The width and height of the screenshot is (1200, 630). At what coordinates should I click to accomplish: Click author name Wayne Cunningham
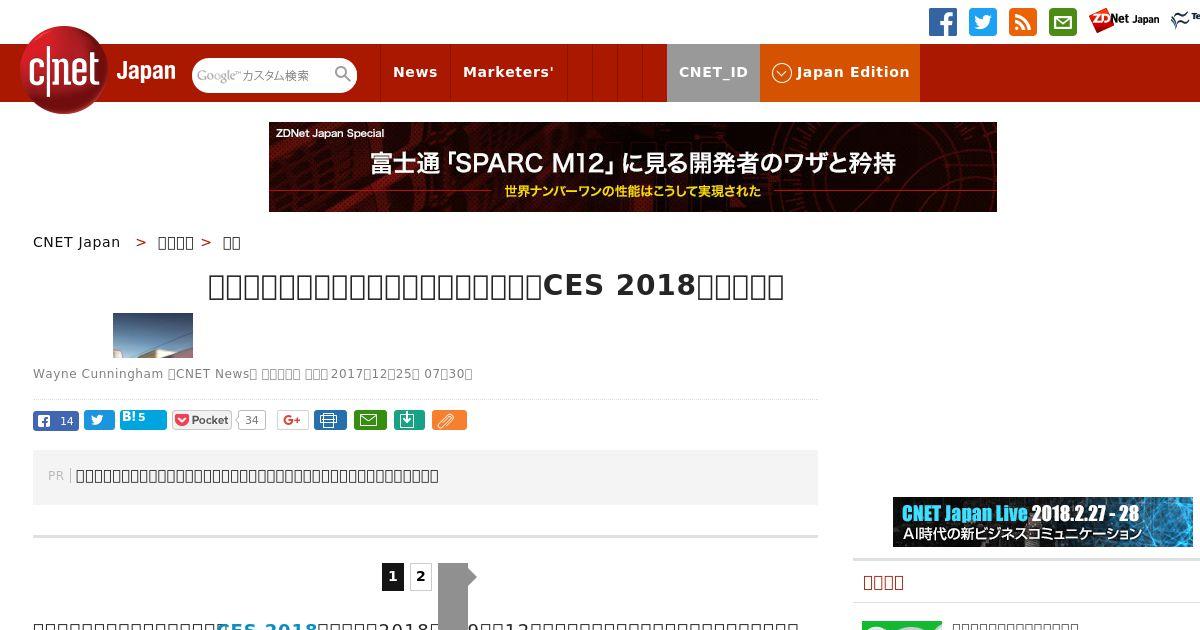pos(98,374)
